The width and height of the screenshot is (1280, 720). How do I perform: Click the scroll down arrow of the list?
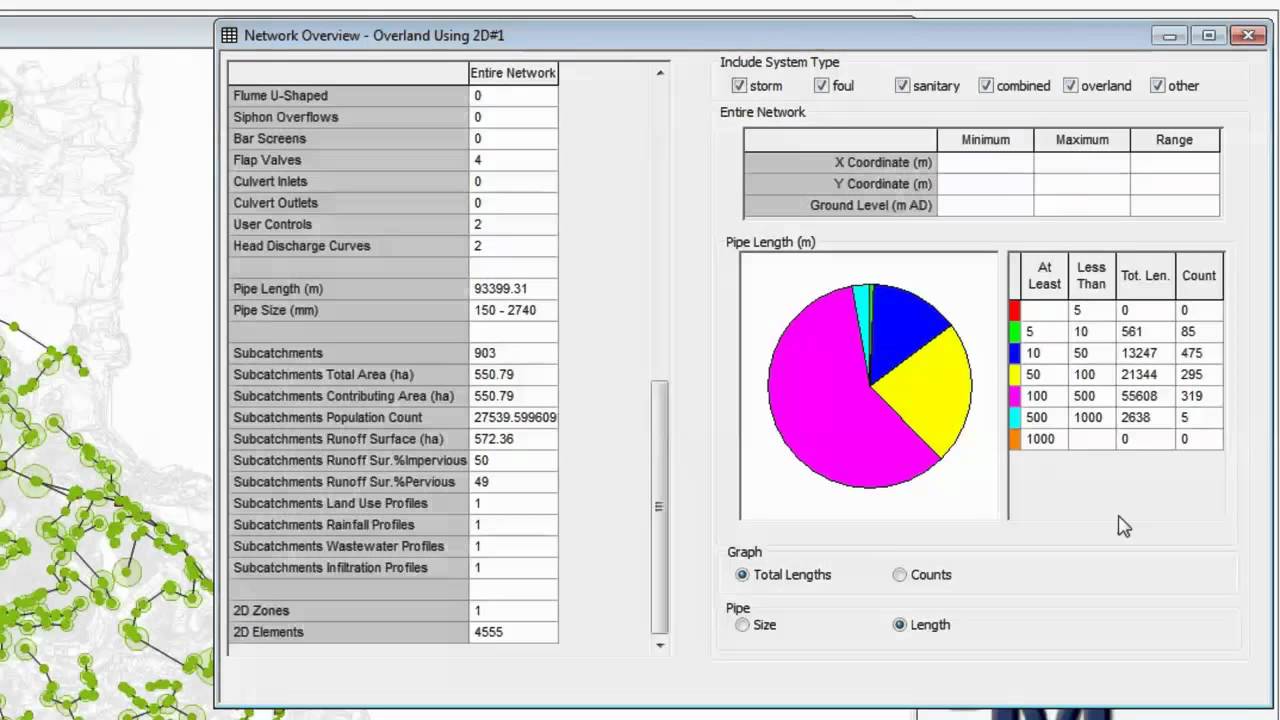(x=660, y=645)
